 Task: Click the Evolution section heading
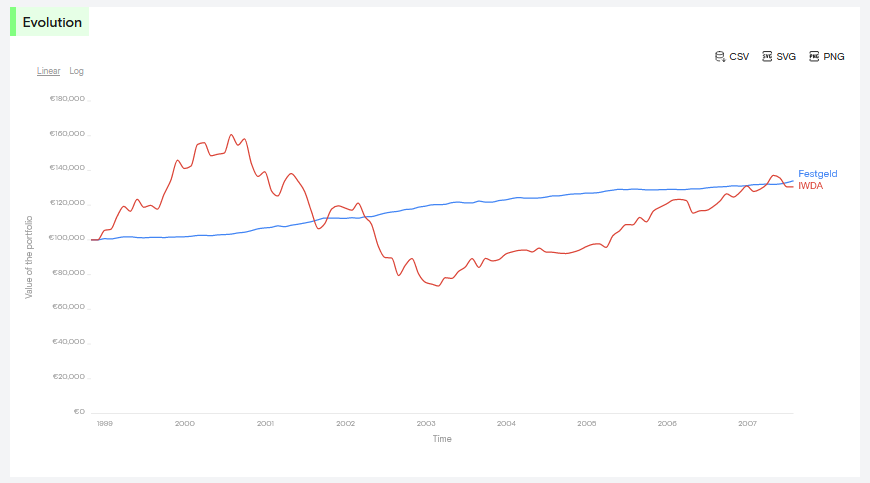tap(52, 22)
